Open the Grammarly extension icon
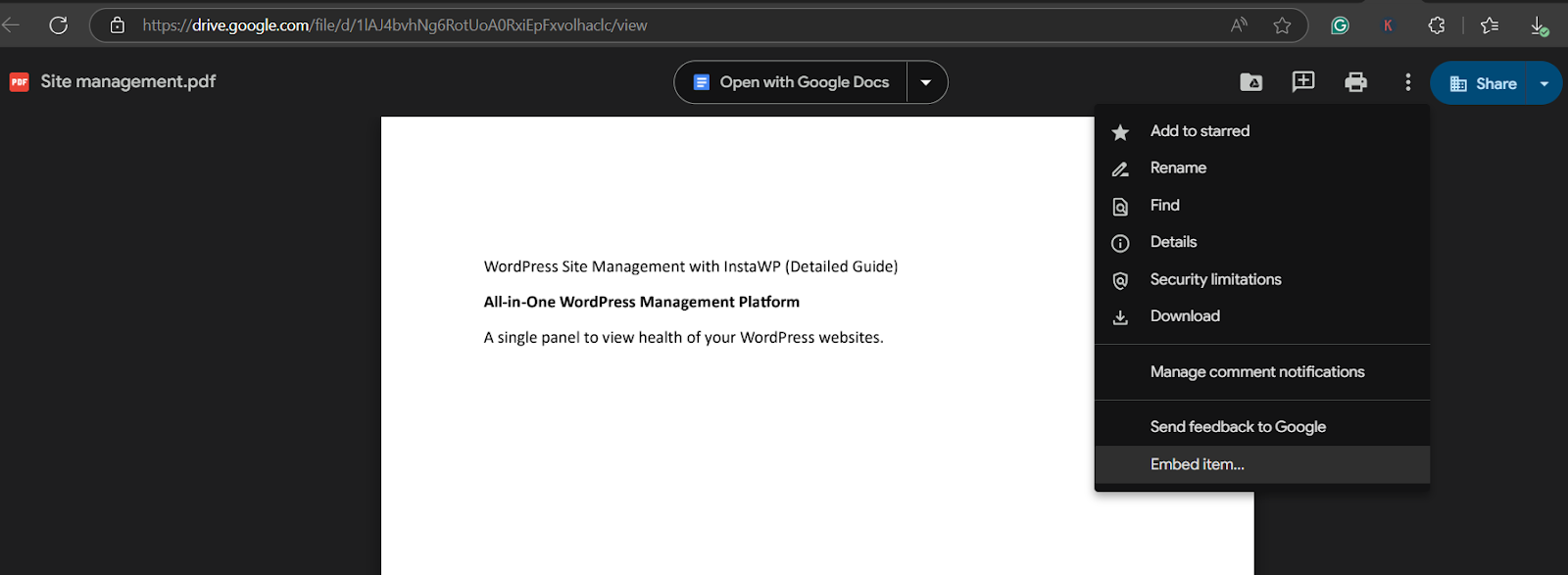1568x575 pixels. pos(1340,25)
